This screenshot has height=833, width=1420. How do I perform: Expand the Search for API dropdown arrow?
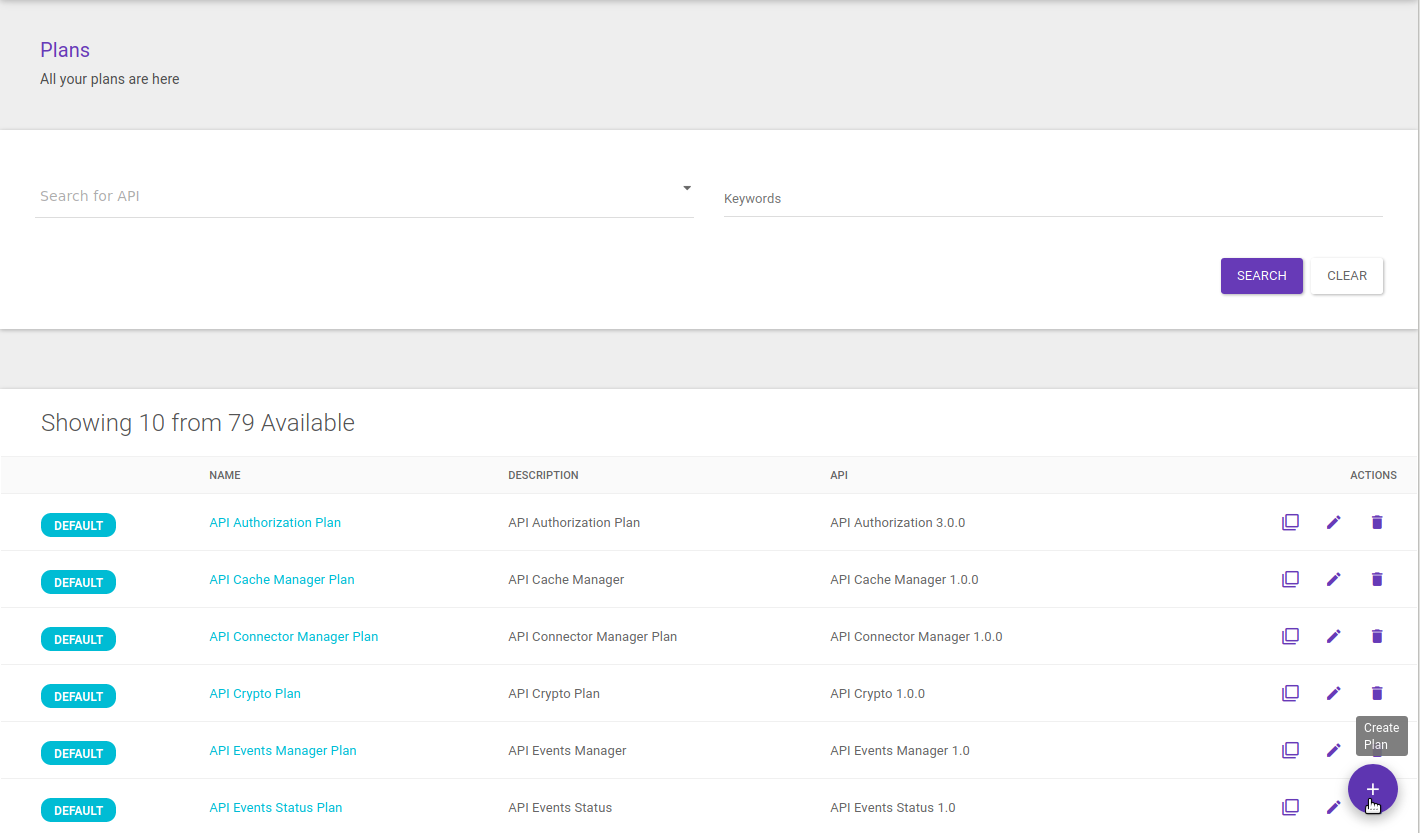pos(687,188)
